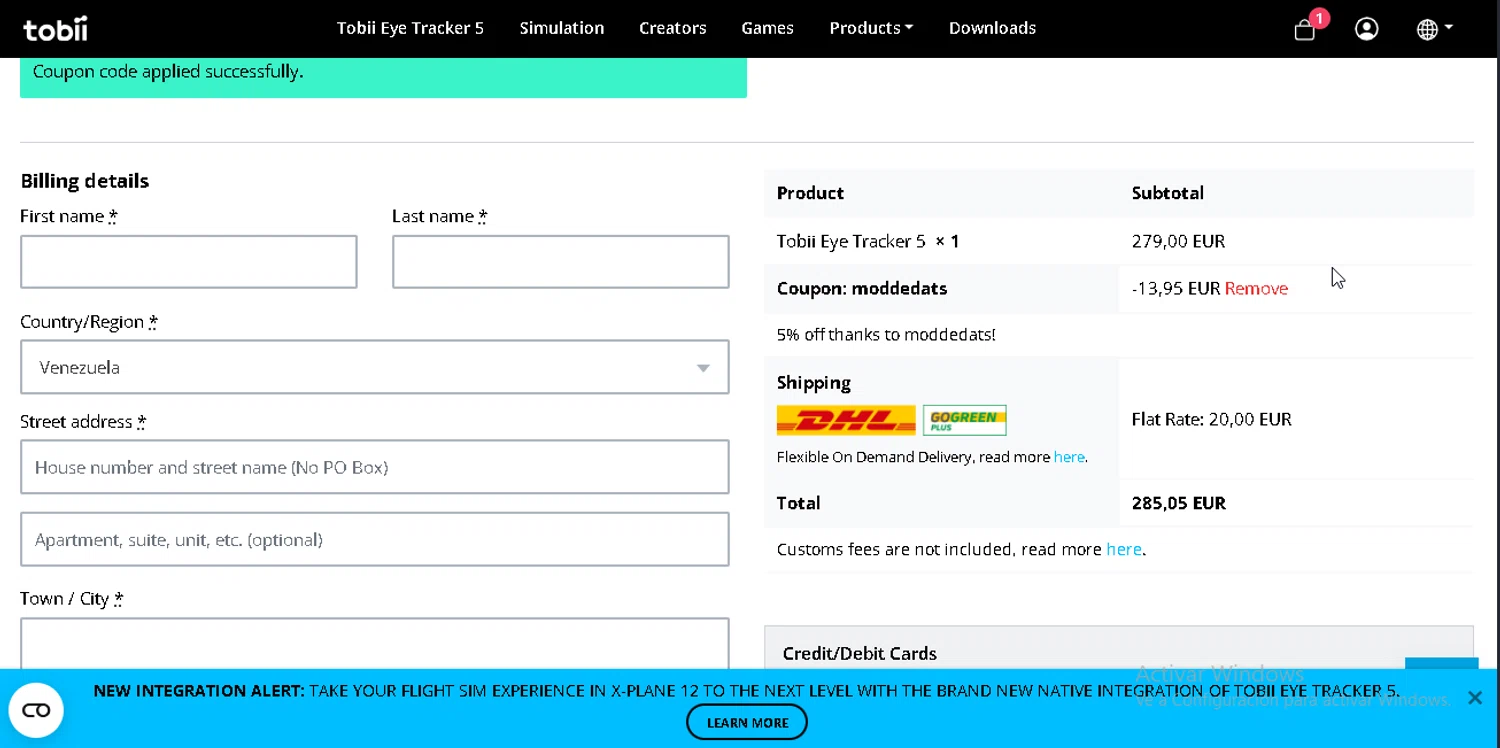
Task: Open the user account icon
Action: click(x=1367, y=29)
